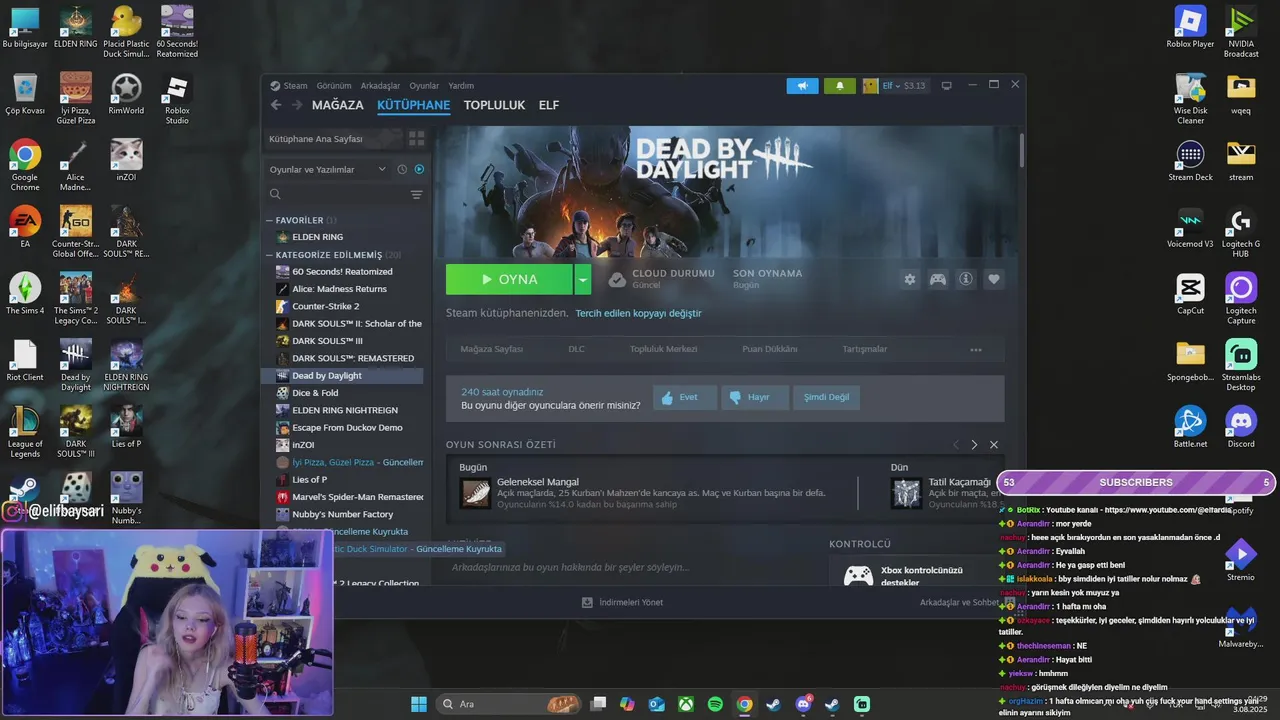Open Discord from the taskbar
Screen dimensions: 1280x720
(803, 704)
